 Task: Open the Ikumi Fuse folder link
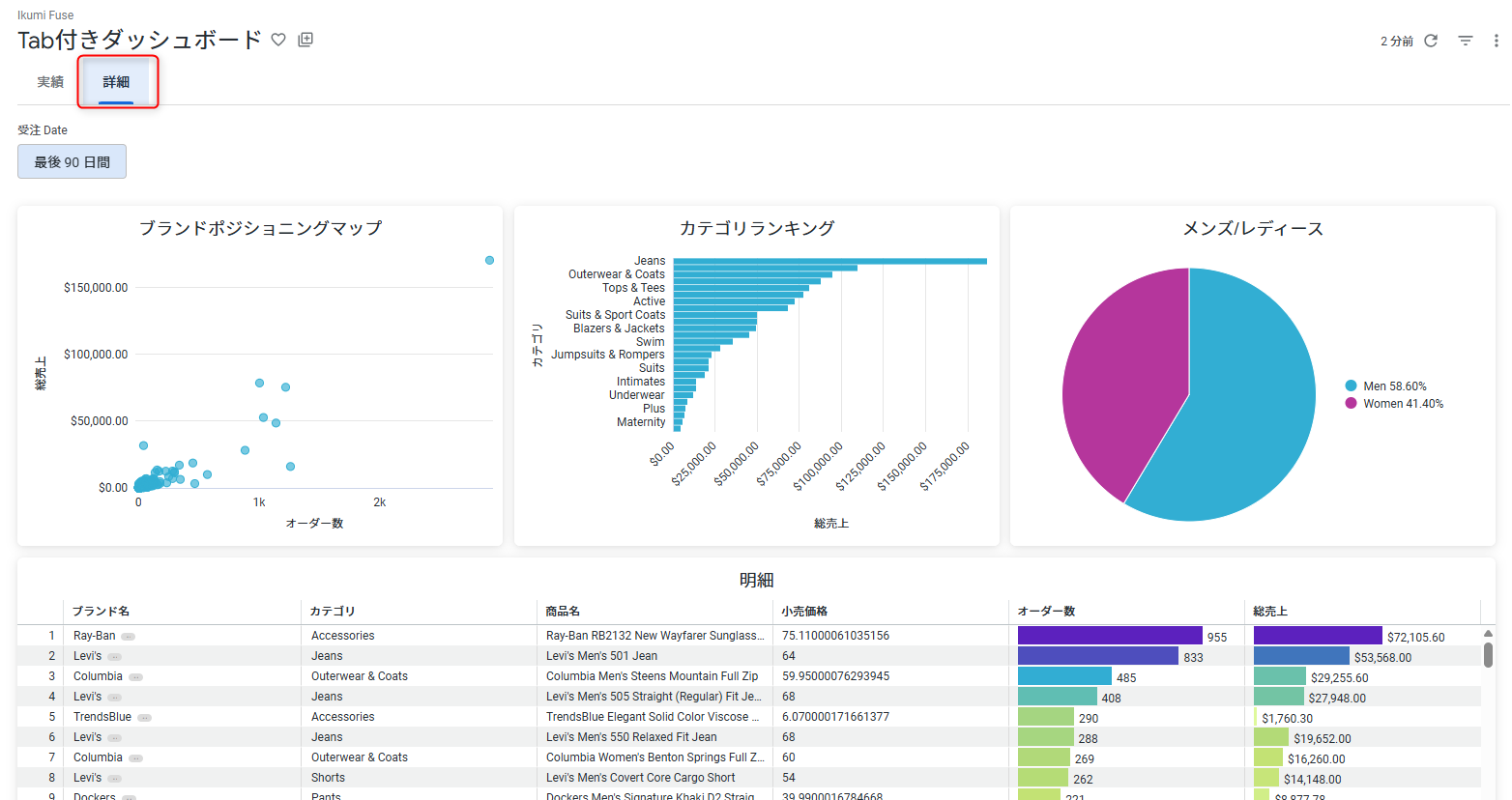pos(46,14)
